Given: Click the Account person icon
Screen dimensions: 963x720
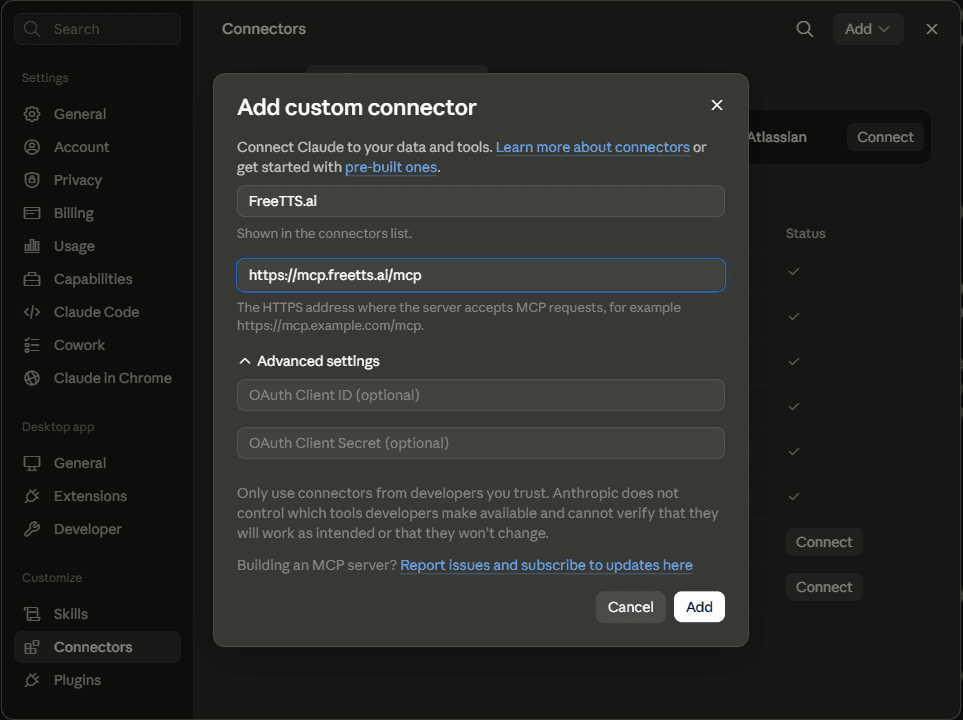Looking at the screenshot, I should [32, 147].
